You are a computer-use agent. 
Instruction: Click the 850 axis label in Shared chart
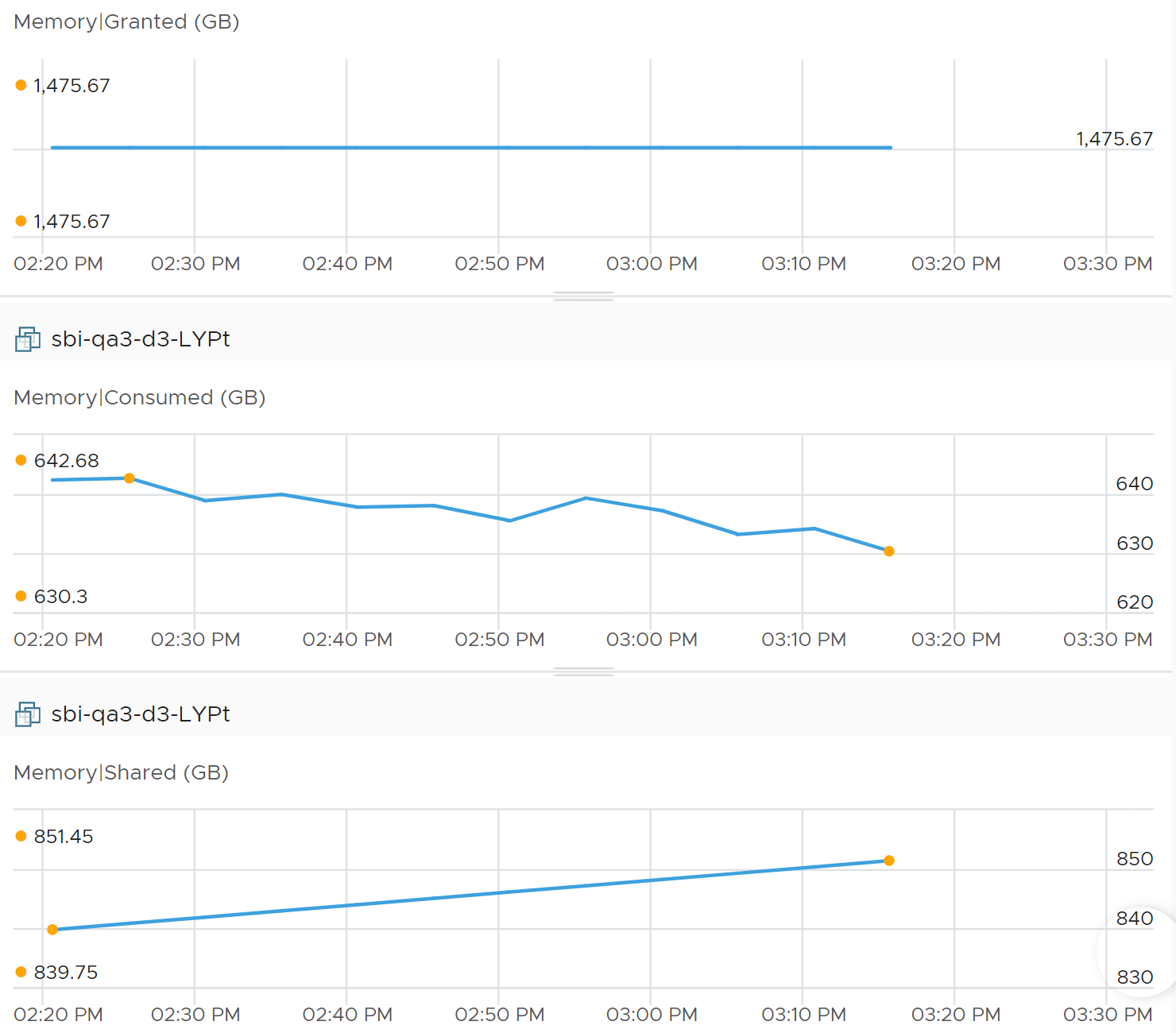[x=1135, y=859]
